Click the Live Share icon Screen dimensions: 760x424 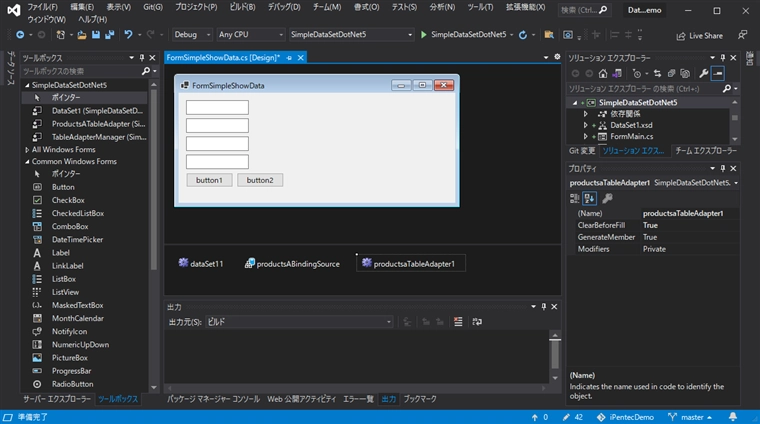[679, 35]
